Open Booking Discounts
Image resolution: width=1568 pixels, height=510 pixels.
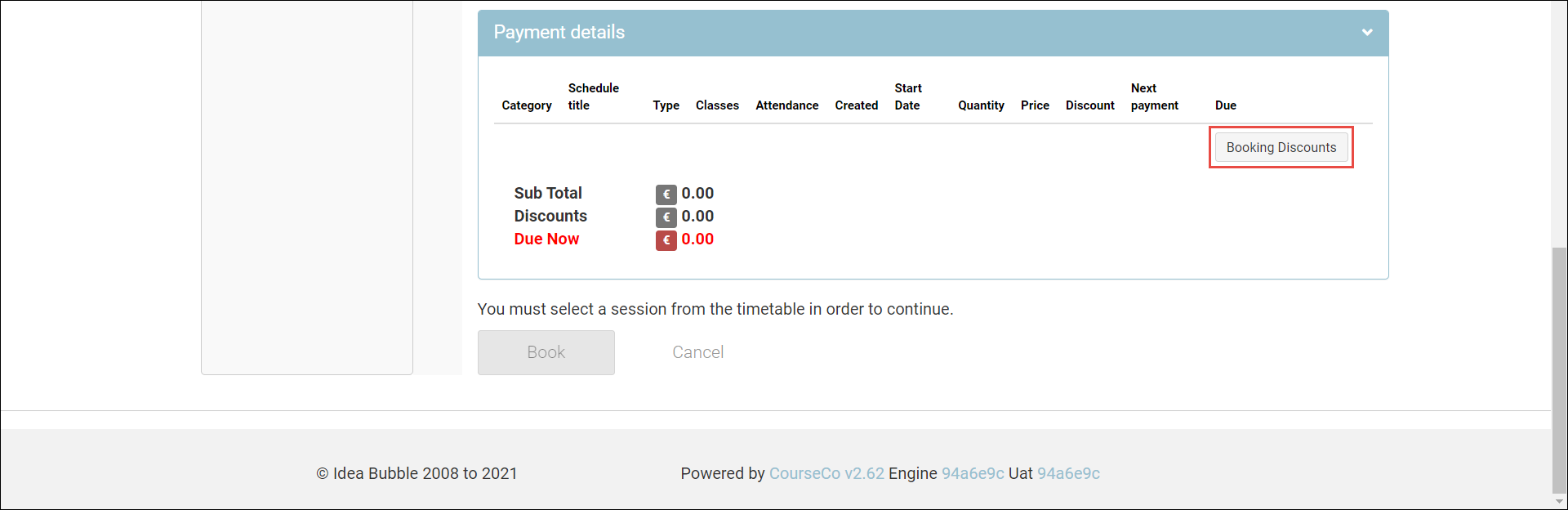click(x=1281, y=148)
